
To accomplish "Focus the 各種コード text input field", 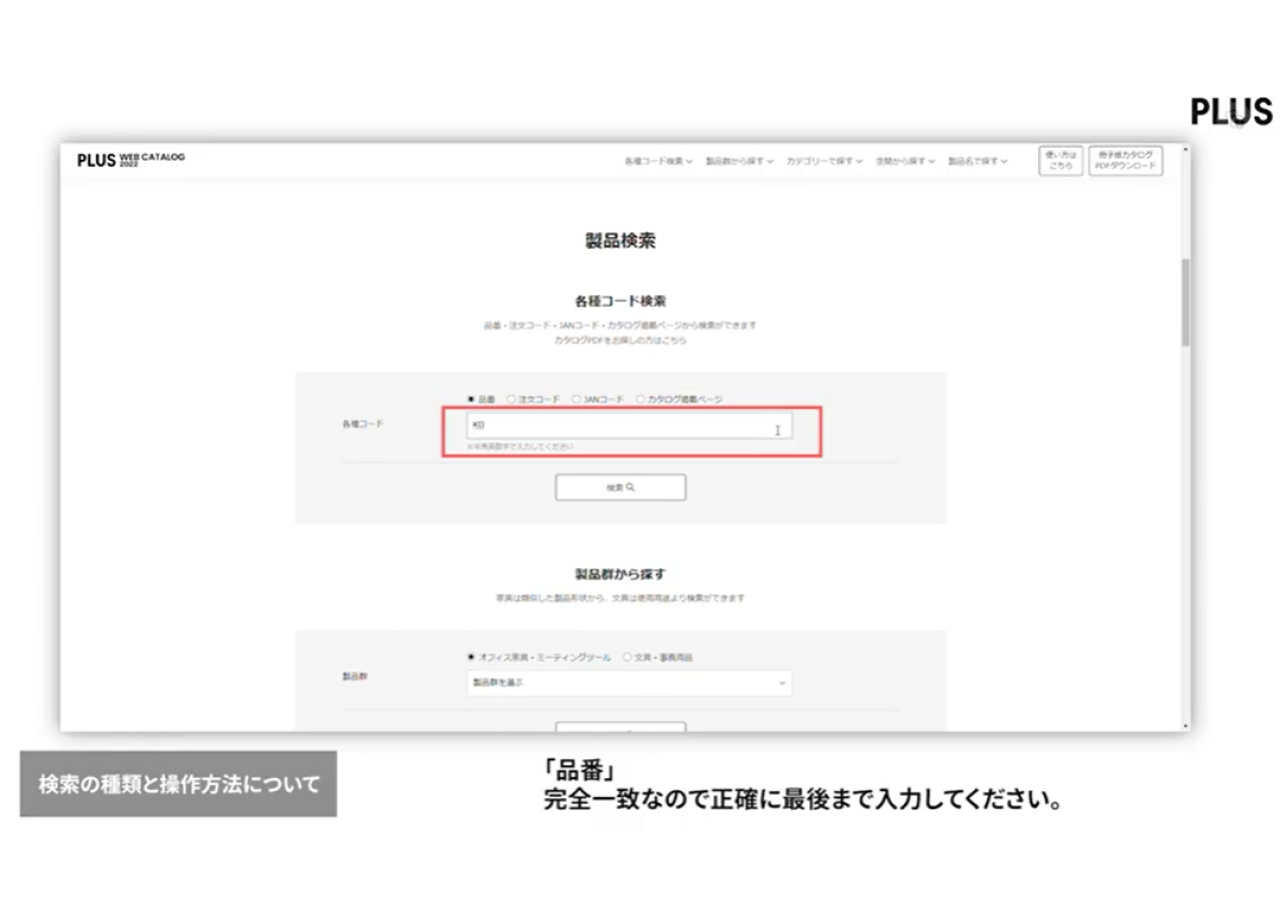I will (x=629, y=426).
